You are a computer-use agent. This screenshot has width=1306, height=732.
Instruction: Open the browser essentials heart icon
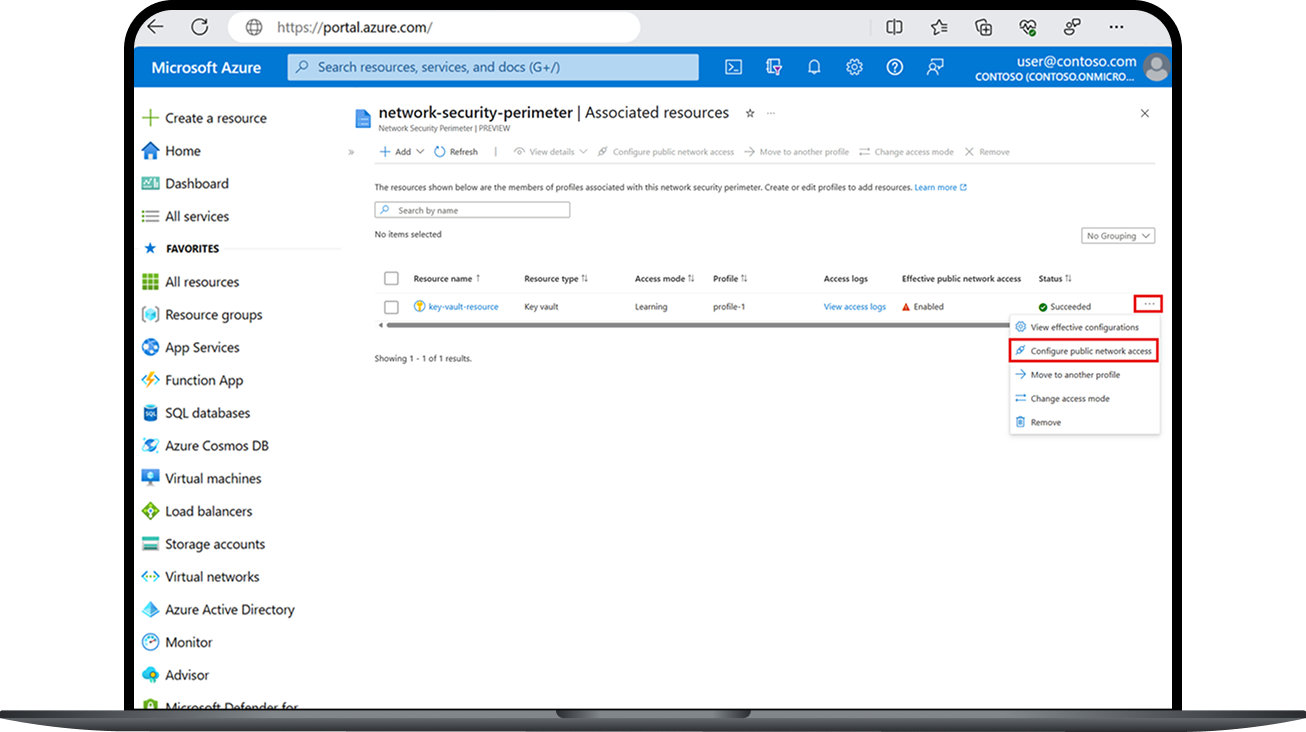pyautogui.click(x=1028, y=27)
